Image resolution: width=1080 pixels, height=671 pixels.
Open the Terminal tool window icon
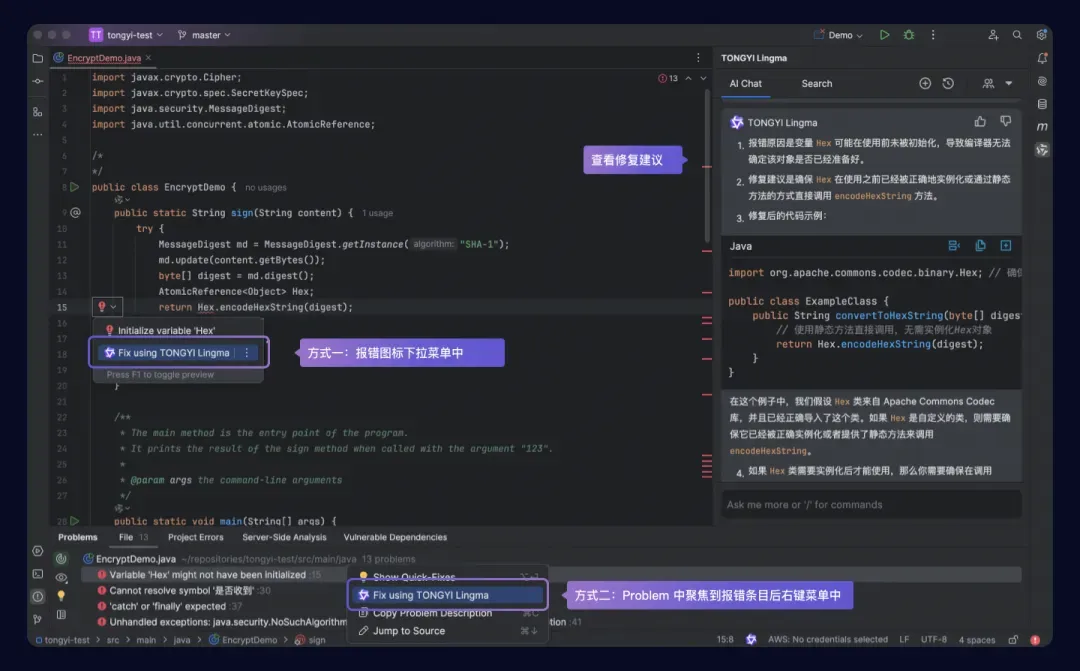(x=37, y=574)
